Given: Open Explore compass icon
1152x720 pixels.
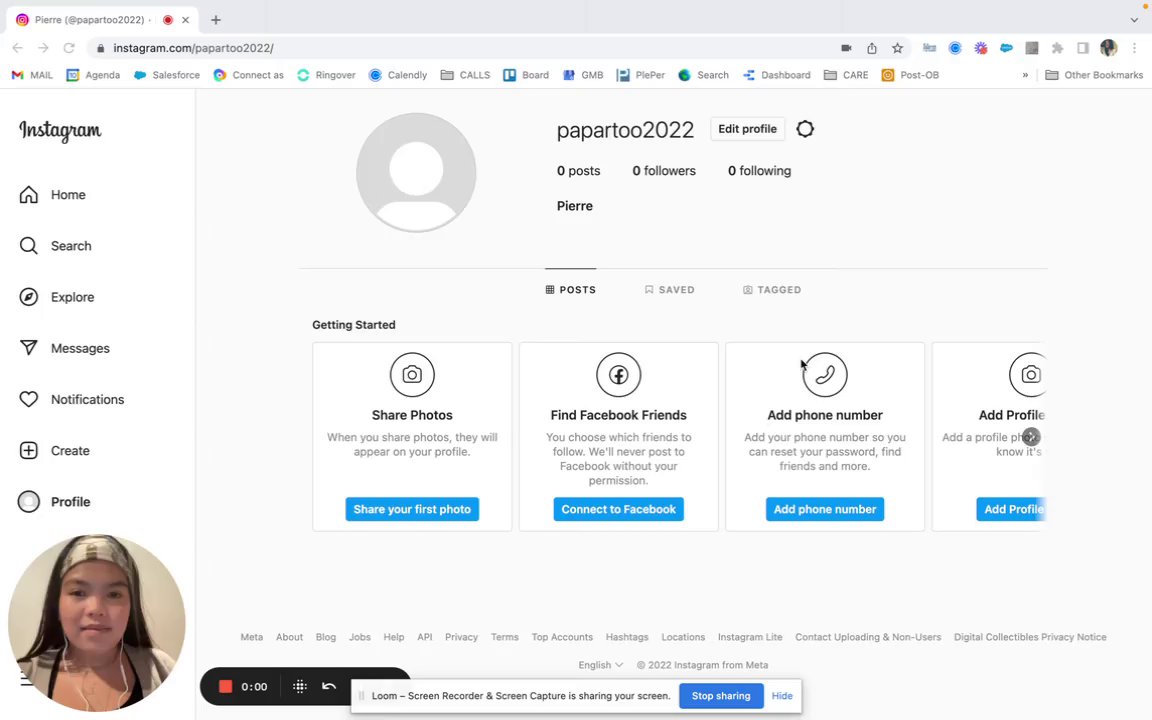Looking at the screenshot, I should pos(29,297).
